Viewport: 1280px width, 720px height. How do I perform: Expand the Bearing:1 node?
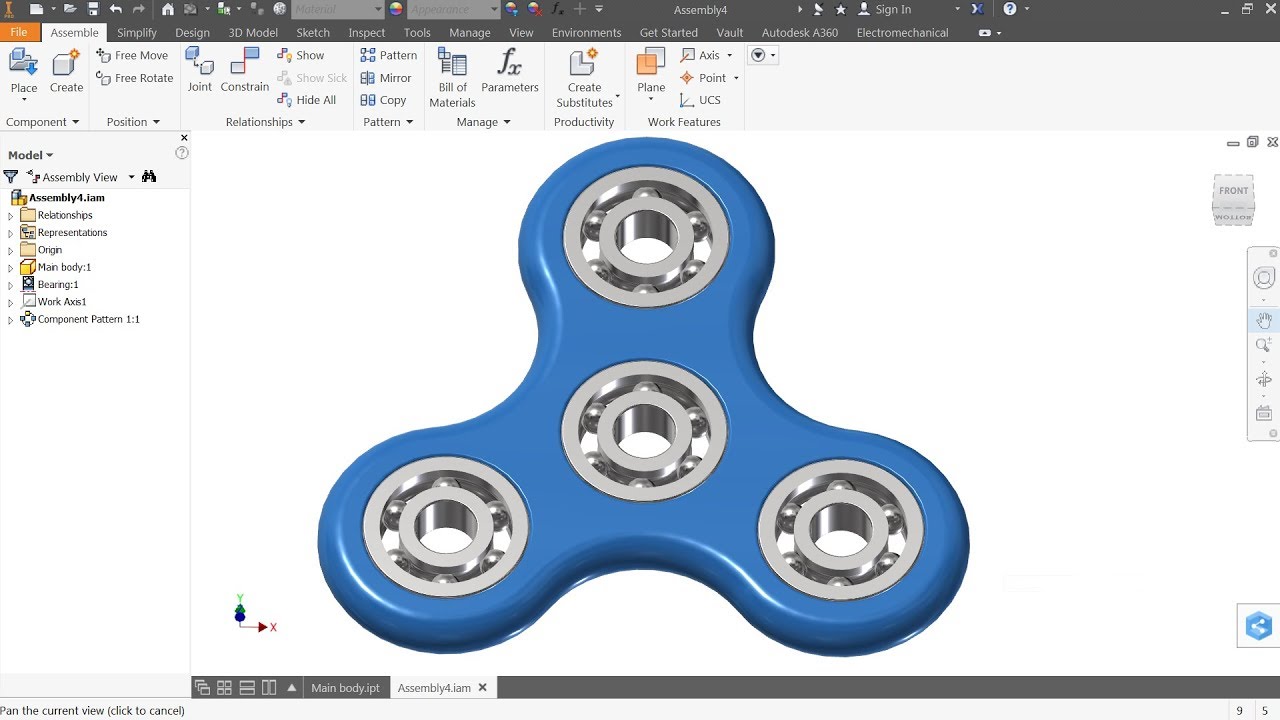click(11, 285)
